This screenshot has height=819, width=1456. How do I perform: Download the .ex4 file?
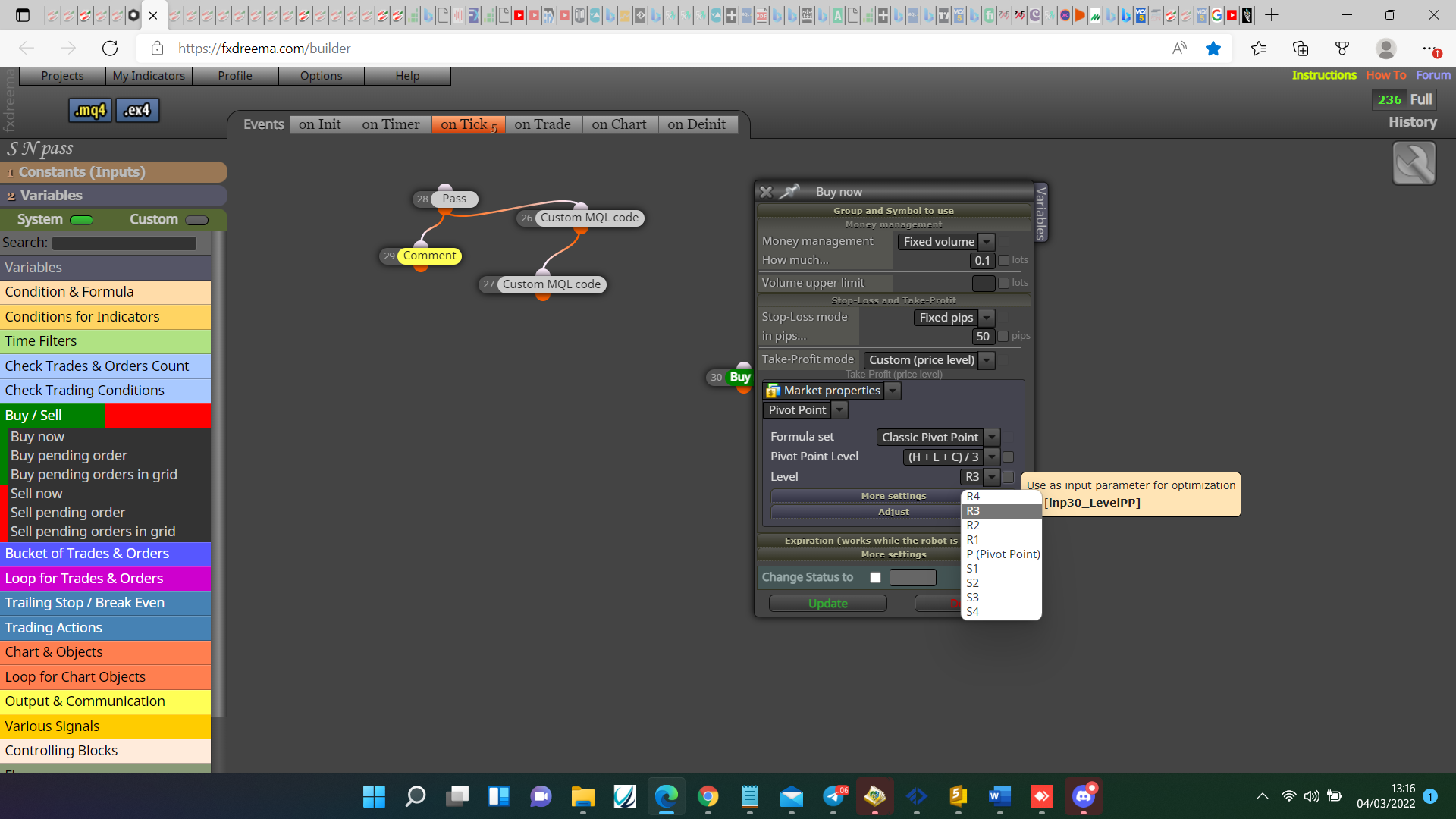point(137,111)
